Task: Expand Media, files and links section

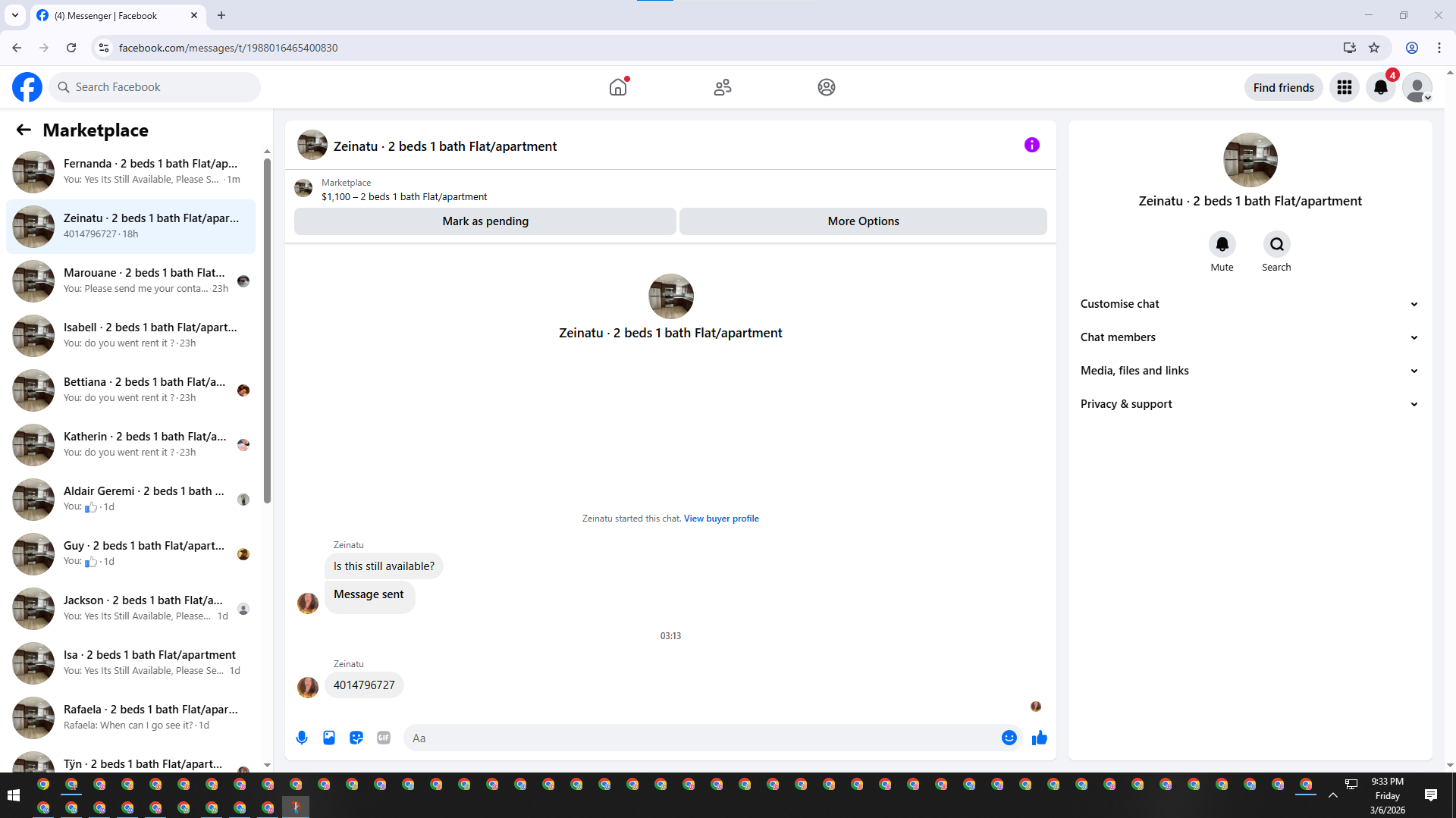Action: pyautogui.click(x=1250, y=371)
